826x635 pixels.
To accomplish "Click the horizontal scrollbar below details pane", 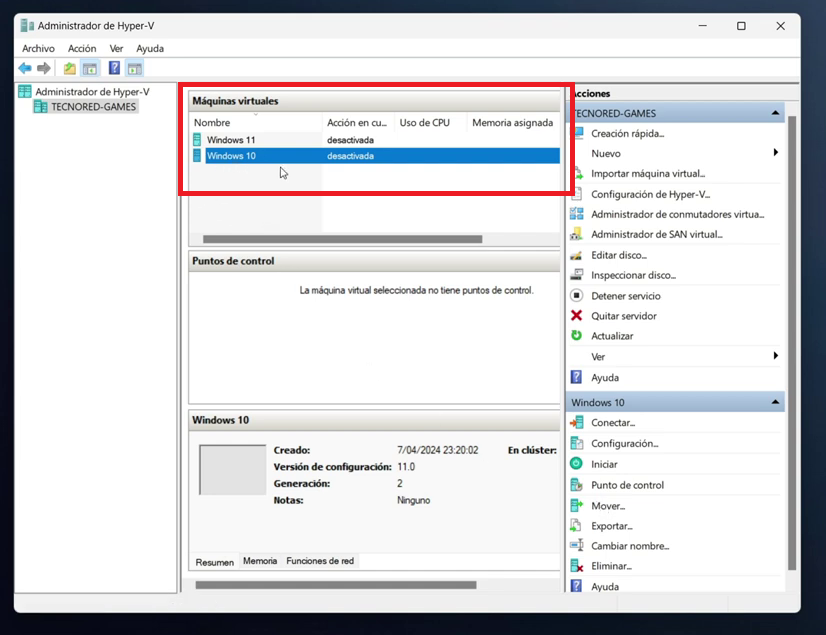I will [336, 585].
